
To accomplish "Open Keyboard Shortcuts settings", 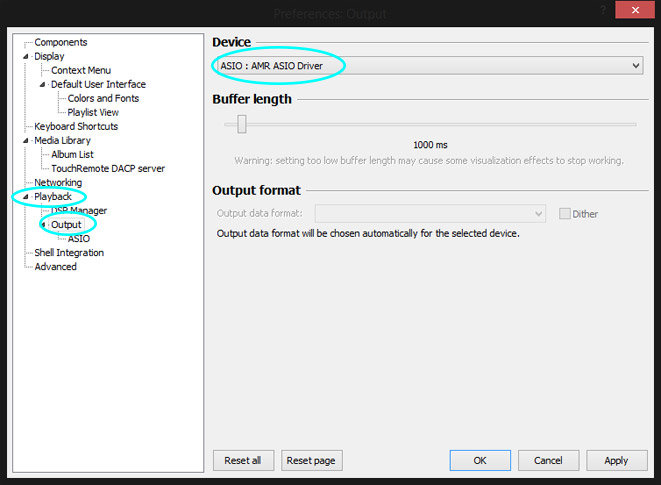I will 76,127.
